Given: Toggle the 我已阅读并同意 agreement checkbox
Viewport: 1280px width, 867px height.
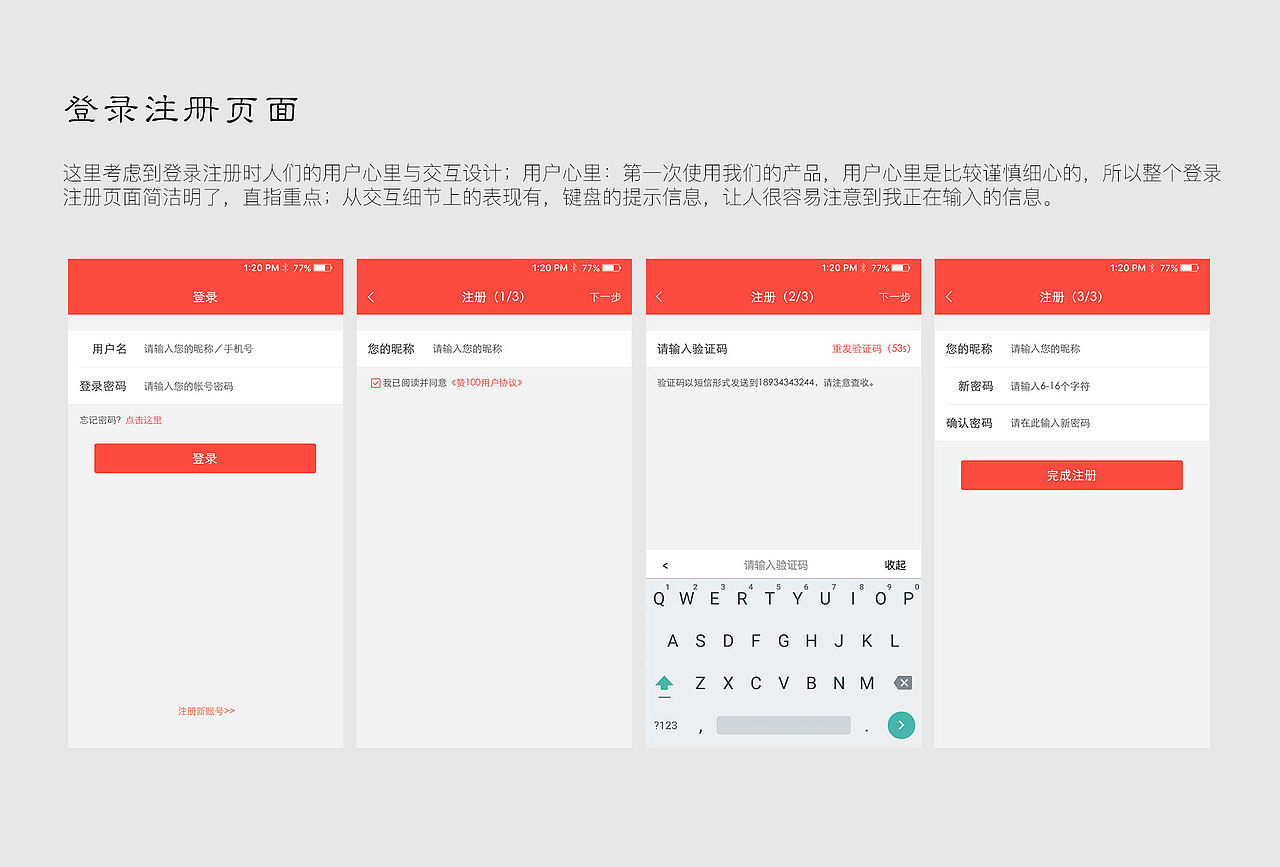Looking at the screenshot, I should point(376,383).
